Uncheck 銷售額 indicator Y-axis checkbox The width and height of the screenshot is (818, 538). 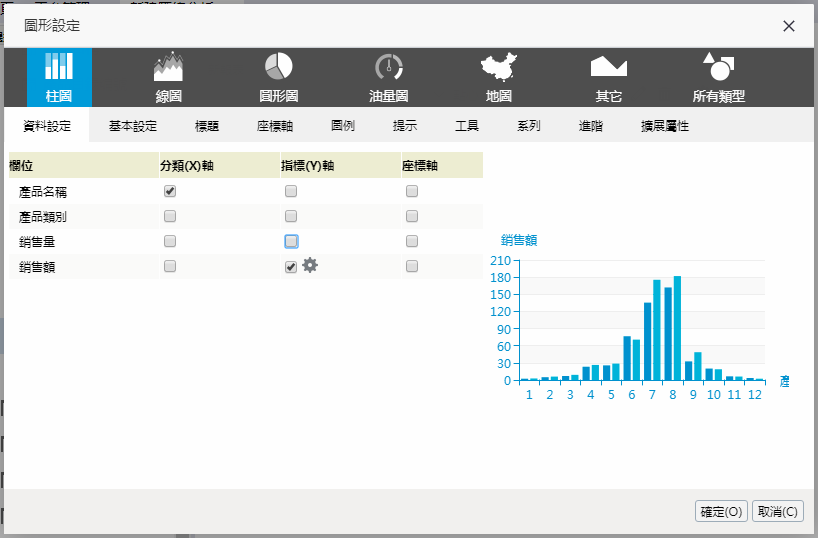(x=291, y=267)
